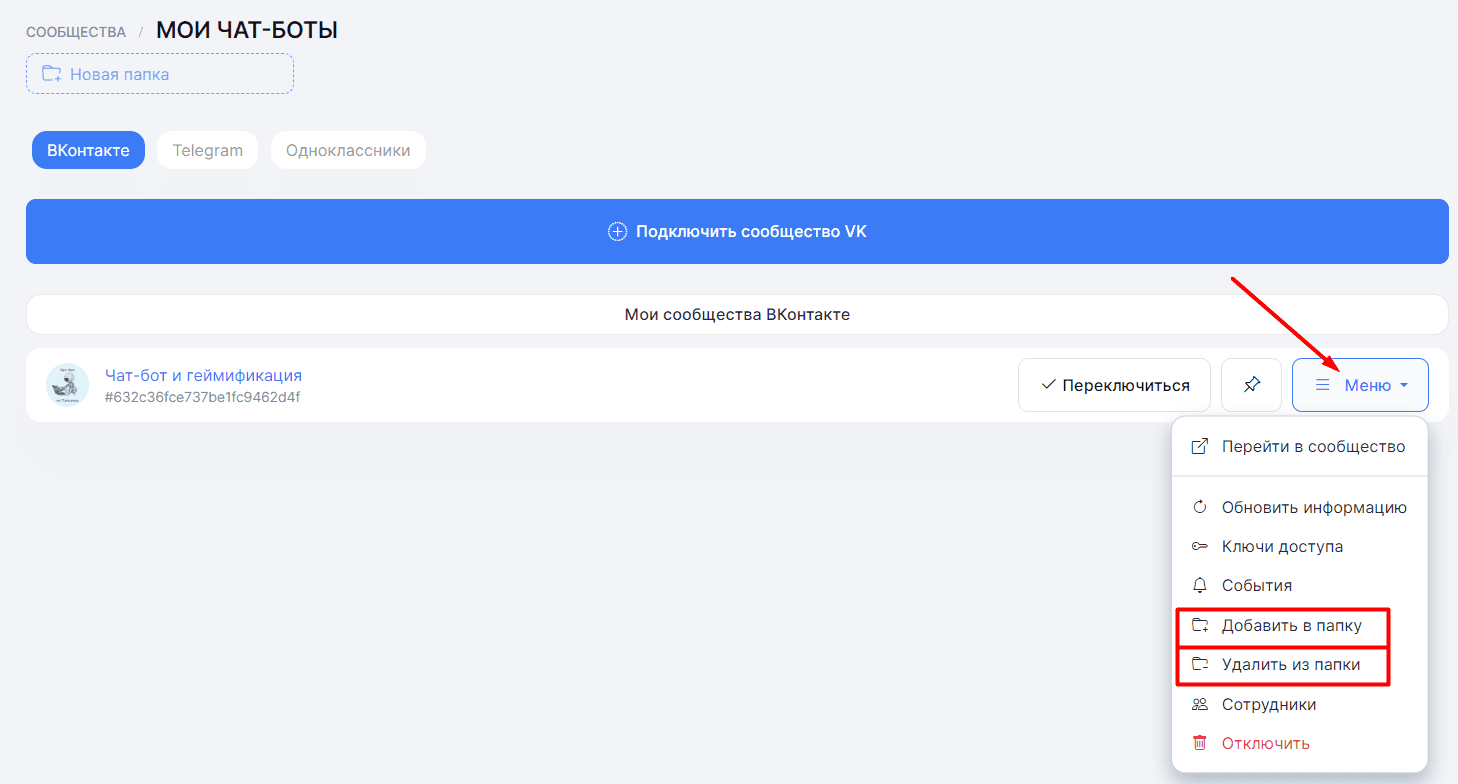Switch to the Telegram tab
The height and width of the screenshot is (784, 1458).
tap(207, 151)
